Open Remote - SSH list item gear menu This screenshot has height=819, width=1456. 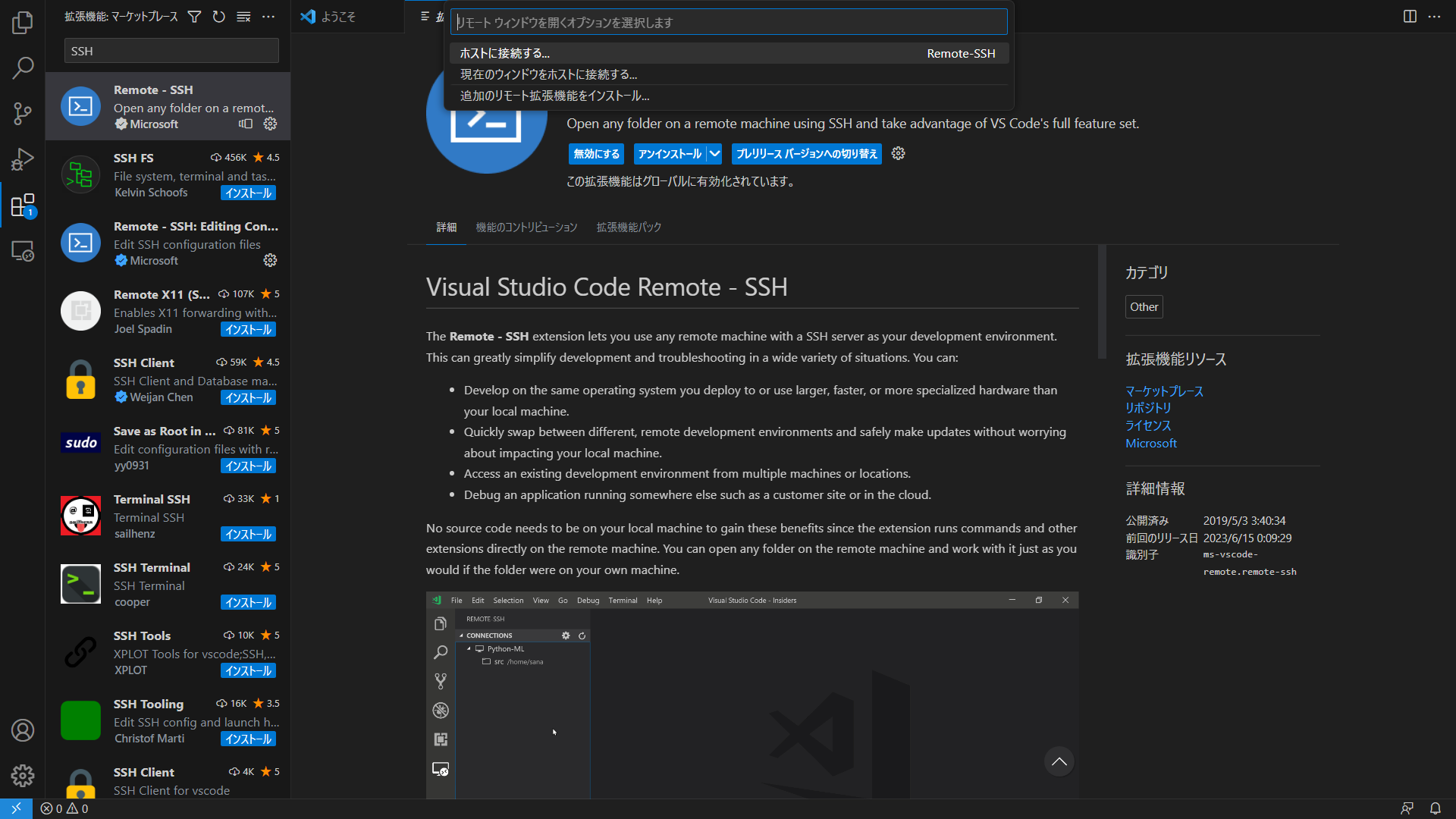click(x=270, y=124)
